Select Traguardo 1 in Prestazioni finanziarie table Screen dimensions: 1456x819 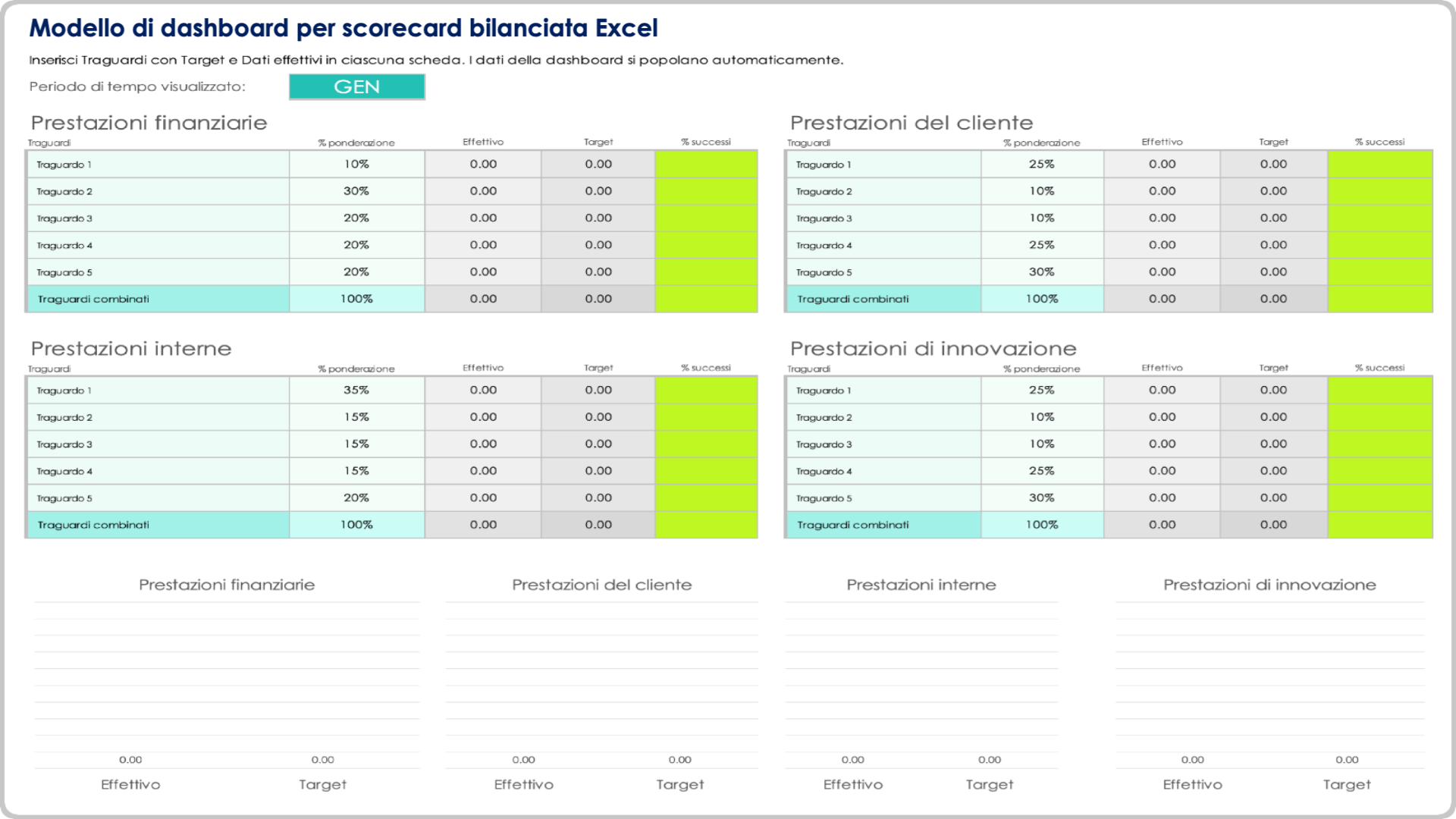pyautogui.click(x=158, y=165)
